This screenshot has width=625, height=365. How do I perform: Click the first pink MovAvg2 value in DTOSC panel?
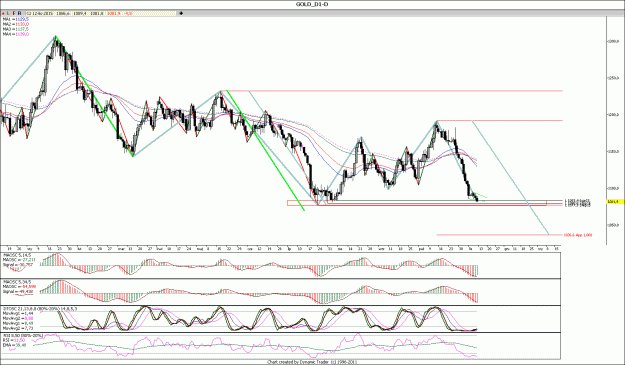click(x=29, y=318)
